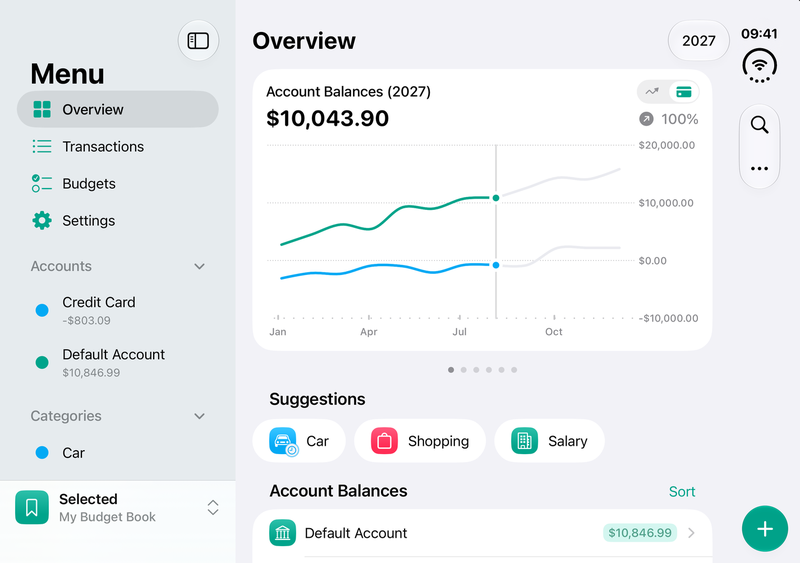Click the red shopping bag icon
Image resolution: width=800 pixels, height=563 pixels.
click(x=384, y=441)
